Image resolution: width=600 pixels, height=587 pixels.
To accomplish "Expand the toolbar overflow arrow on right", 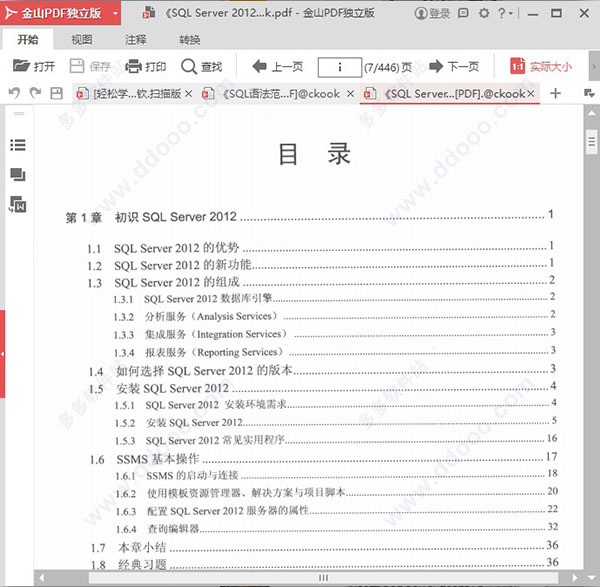I will point(594,67).
